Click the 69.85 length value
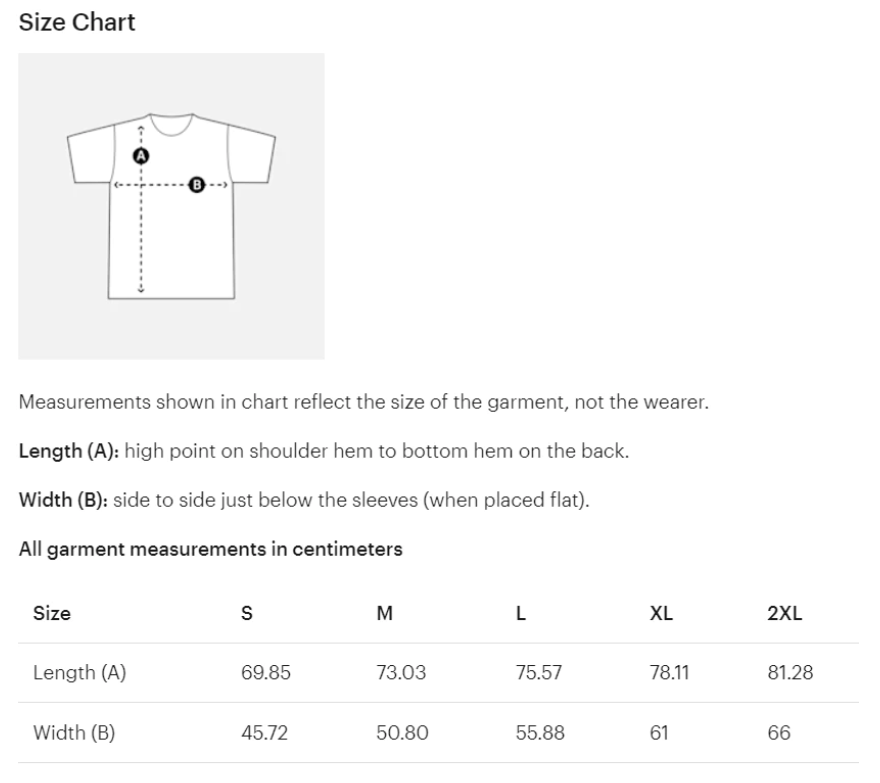The image size is (880, 783). [266, 673]
